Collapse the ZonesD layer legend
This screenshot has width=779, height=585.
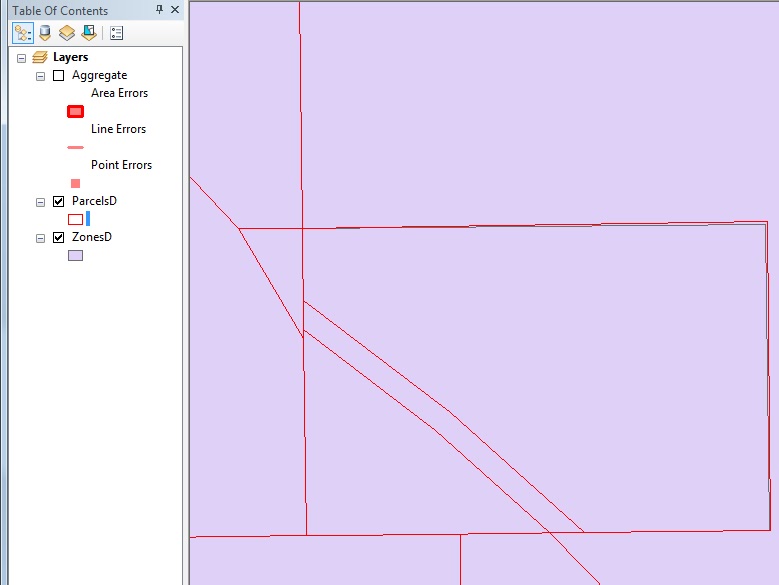(x=40, y=238)
